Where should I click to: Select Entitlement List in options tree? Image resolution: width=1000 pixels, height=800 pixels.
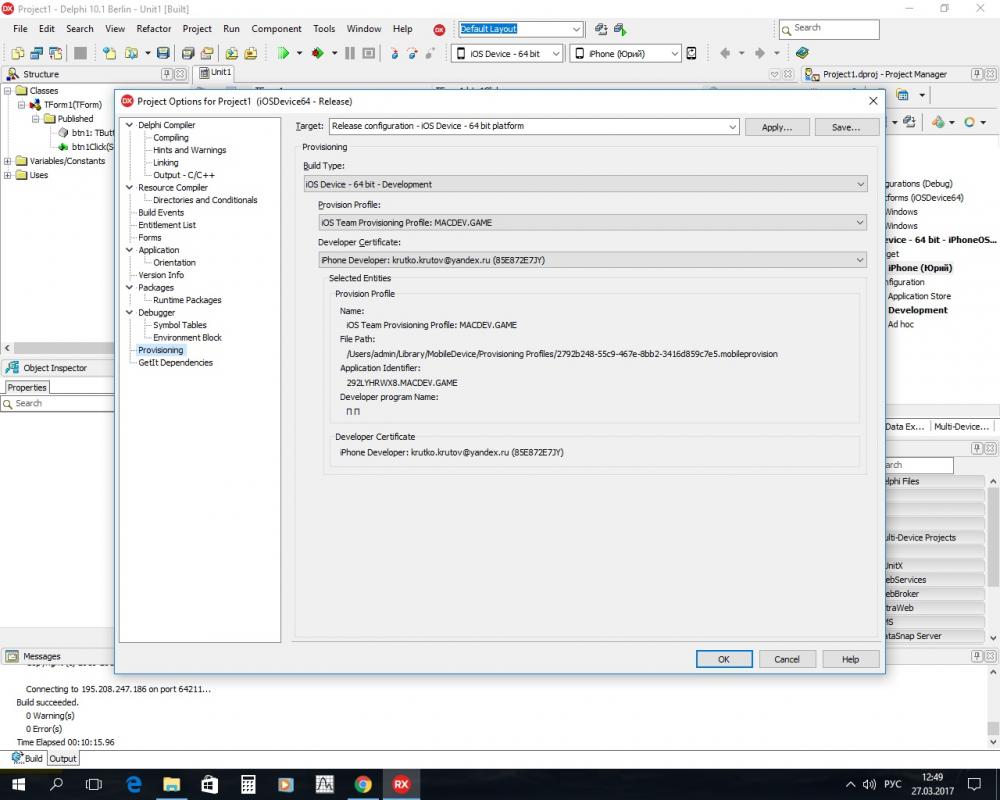pos(167,225)
